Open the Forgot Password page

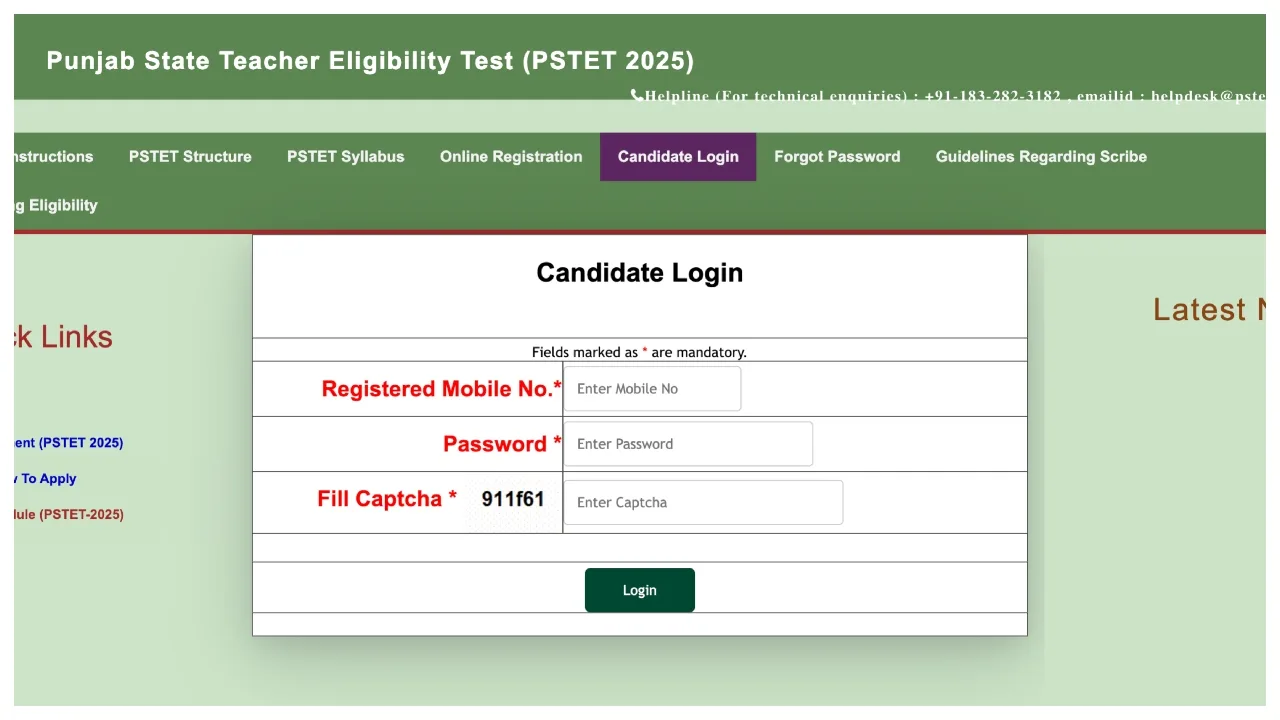point(837,157)
